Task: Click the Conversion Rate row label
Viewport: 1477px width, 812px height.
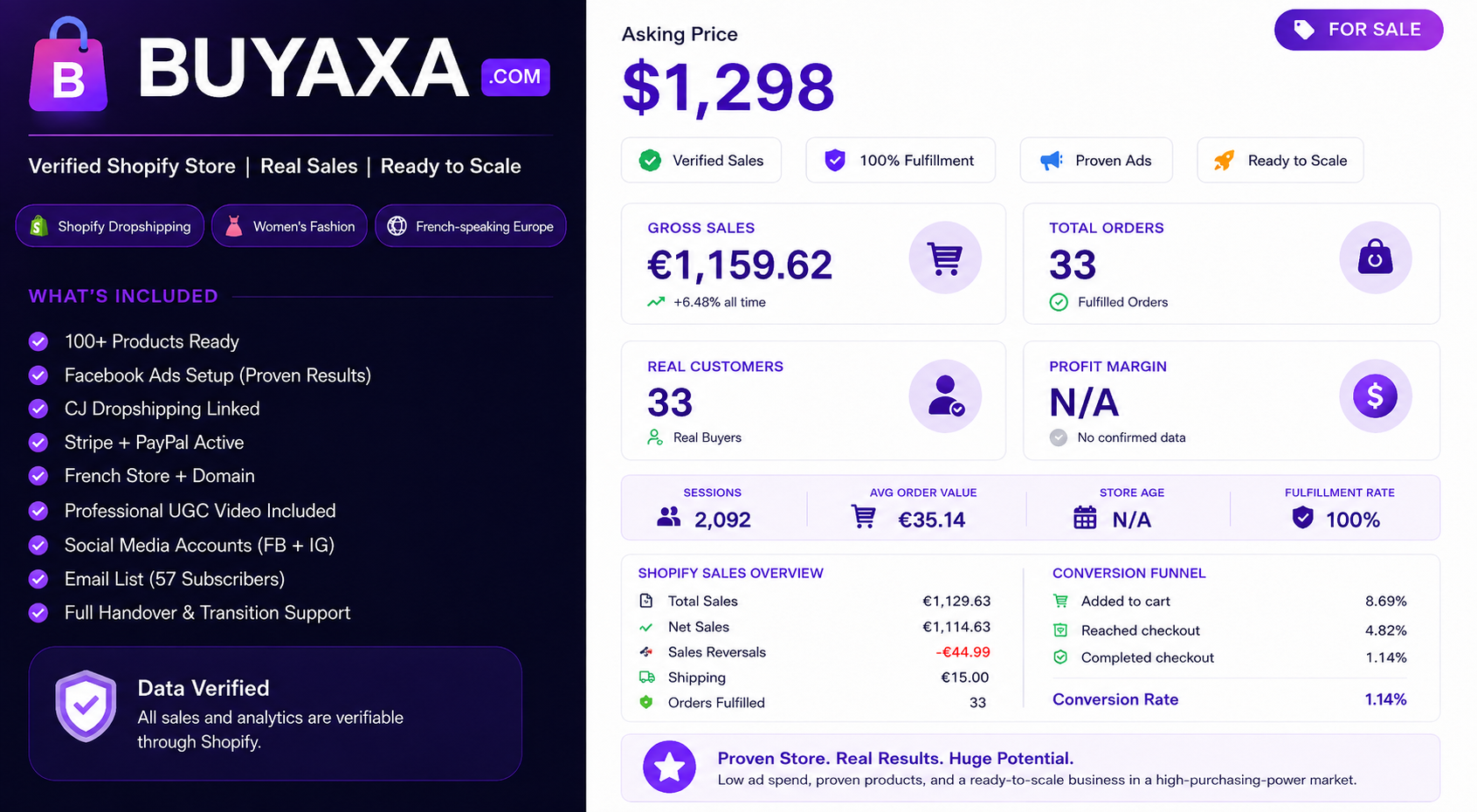Action: (x=1115, y=699)
